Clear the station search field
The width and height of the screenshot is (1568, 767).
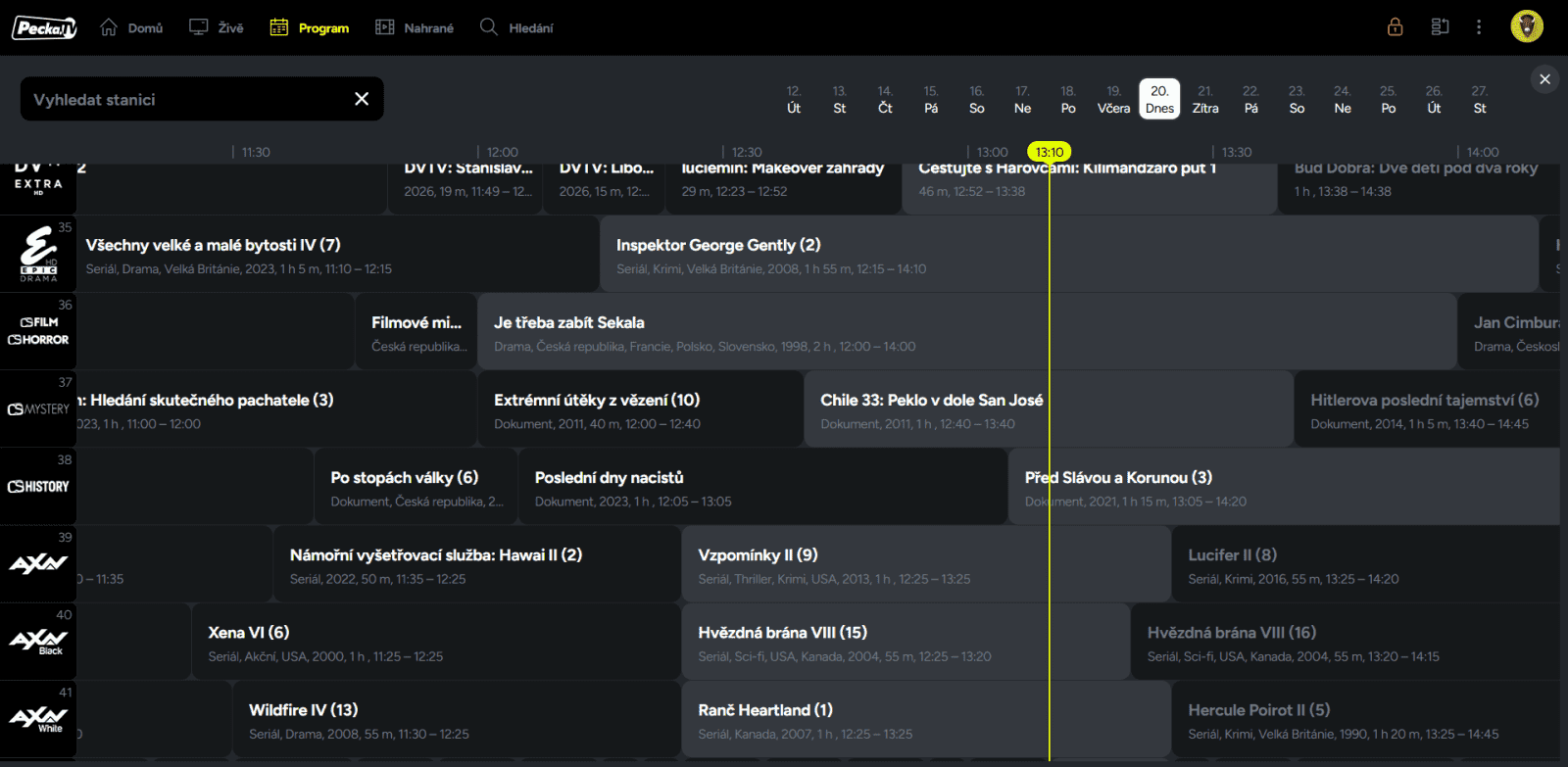tap(362, 99)
